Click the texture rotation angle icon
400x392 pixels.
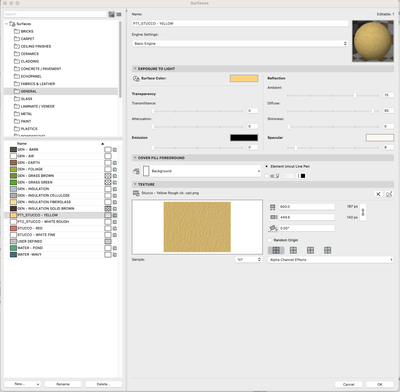click(x=273, y=228)
